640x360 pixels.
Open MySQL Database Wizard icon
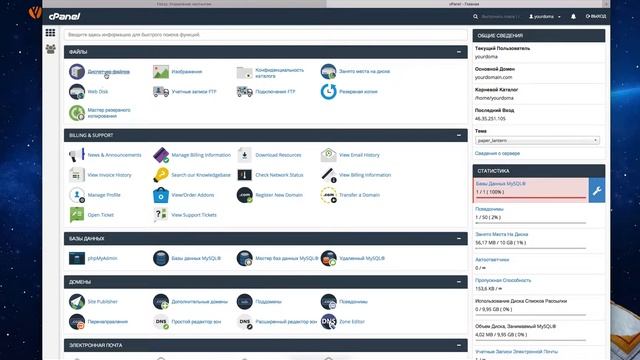click(x=244, y=258)
